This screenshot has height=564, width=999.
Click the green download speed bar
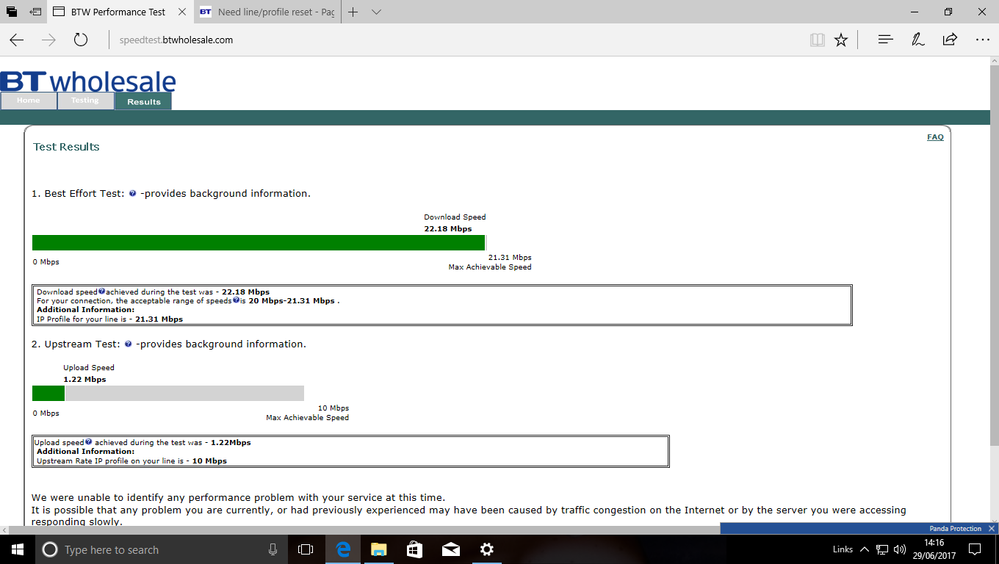(x=259, y=243)
